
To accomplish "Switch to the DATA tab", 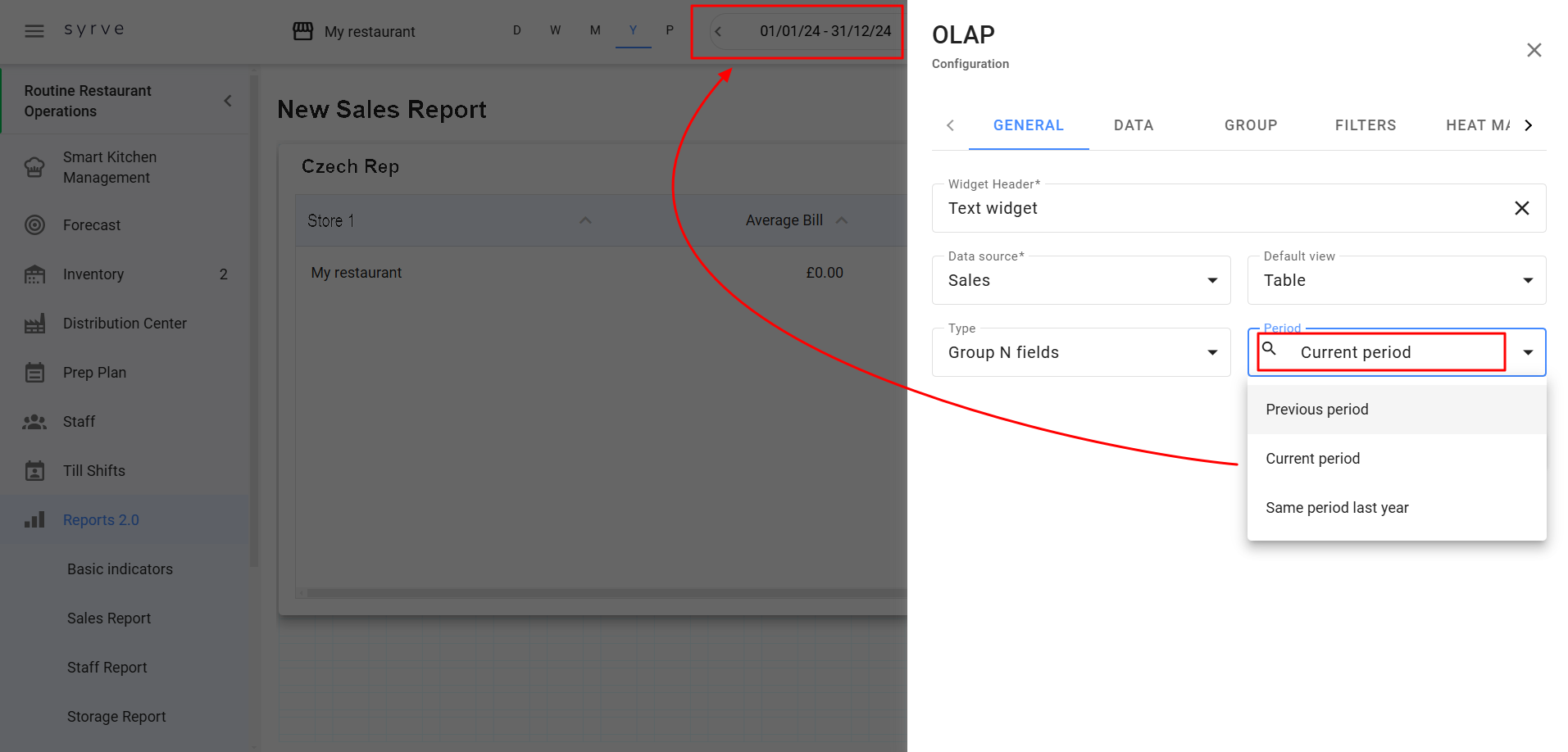I will tap(1133, 125).
